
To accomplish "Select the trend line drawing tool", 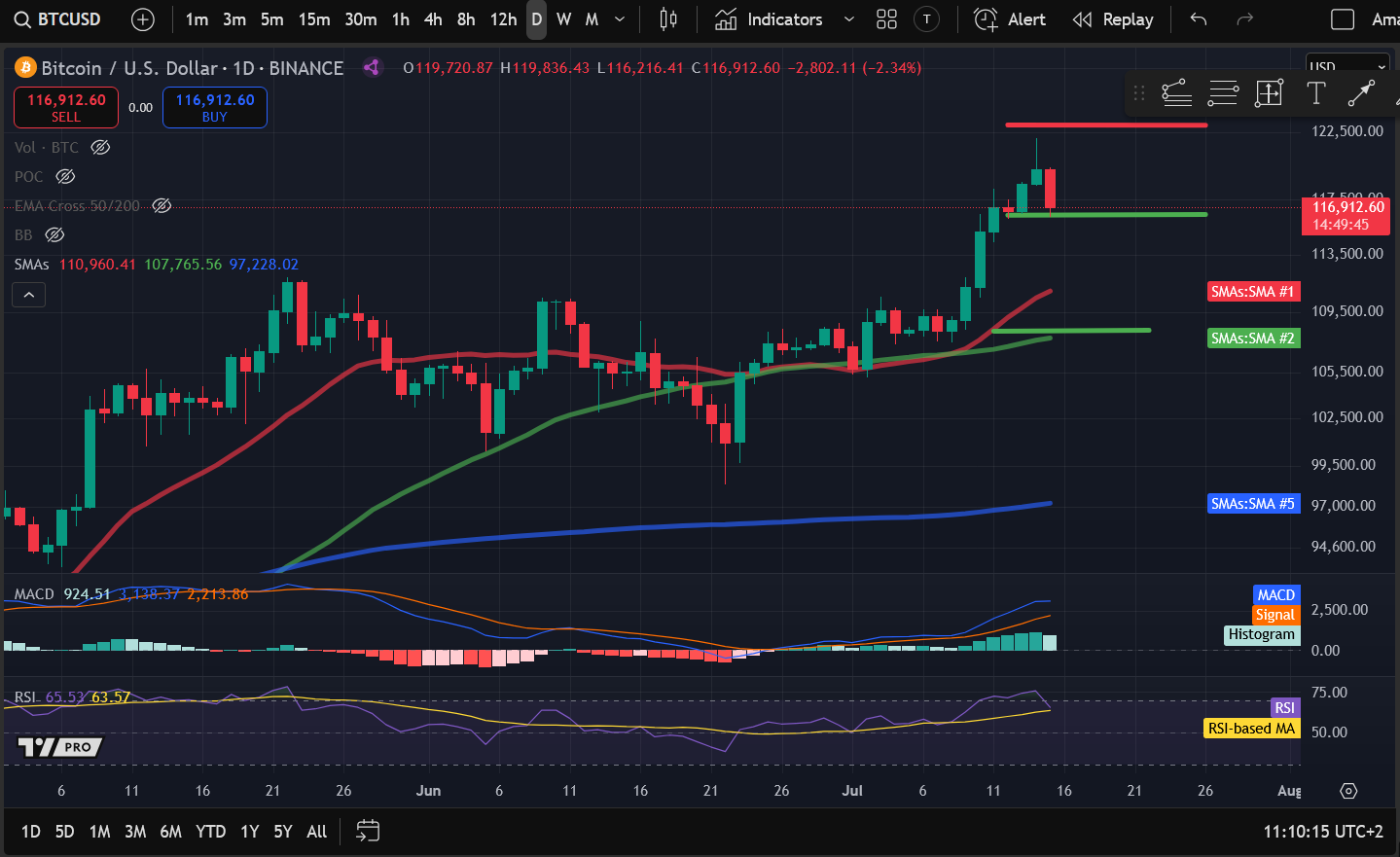I will [x=1362, y=93].
